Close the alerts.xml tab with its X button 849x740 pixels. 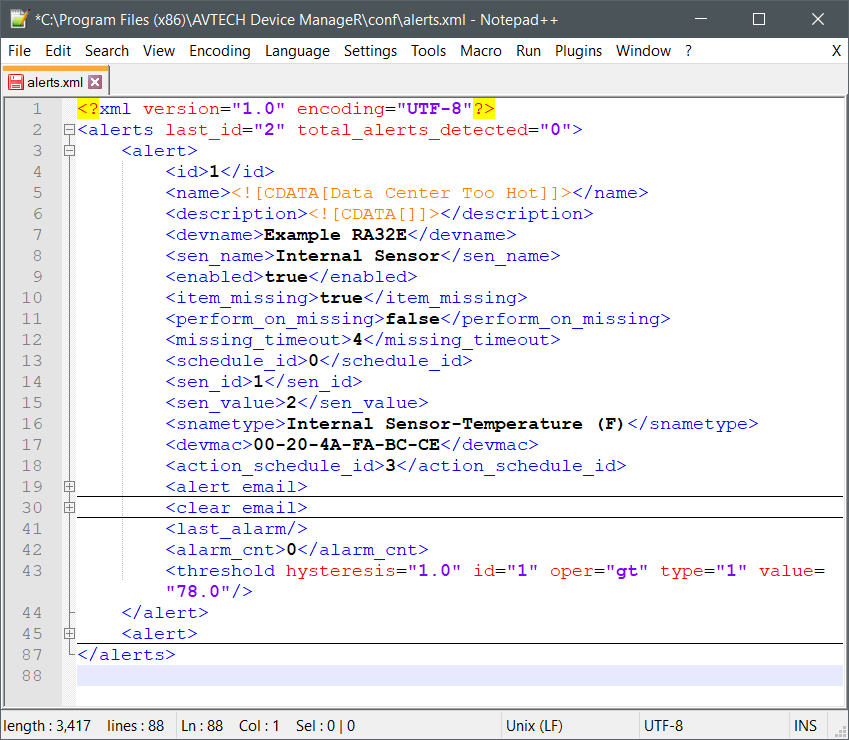95,82
